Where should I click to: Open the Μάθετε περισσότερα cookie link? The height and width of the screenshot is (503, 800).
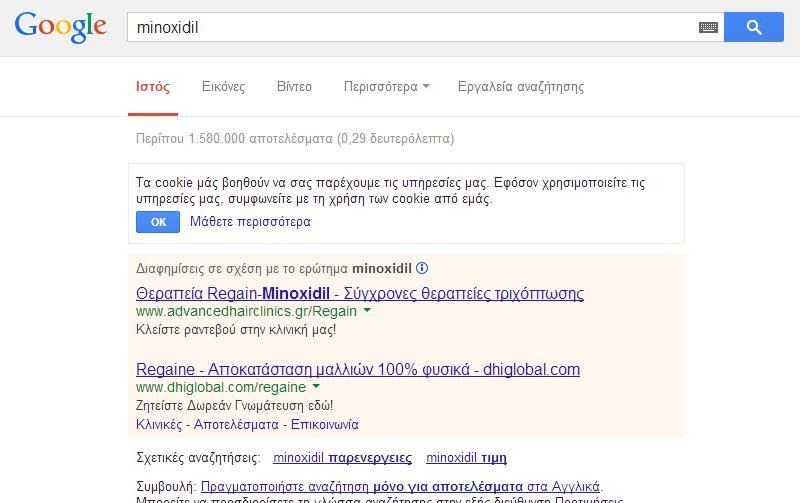(x=250, y=222)
